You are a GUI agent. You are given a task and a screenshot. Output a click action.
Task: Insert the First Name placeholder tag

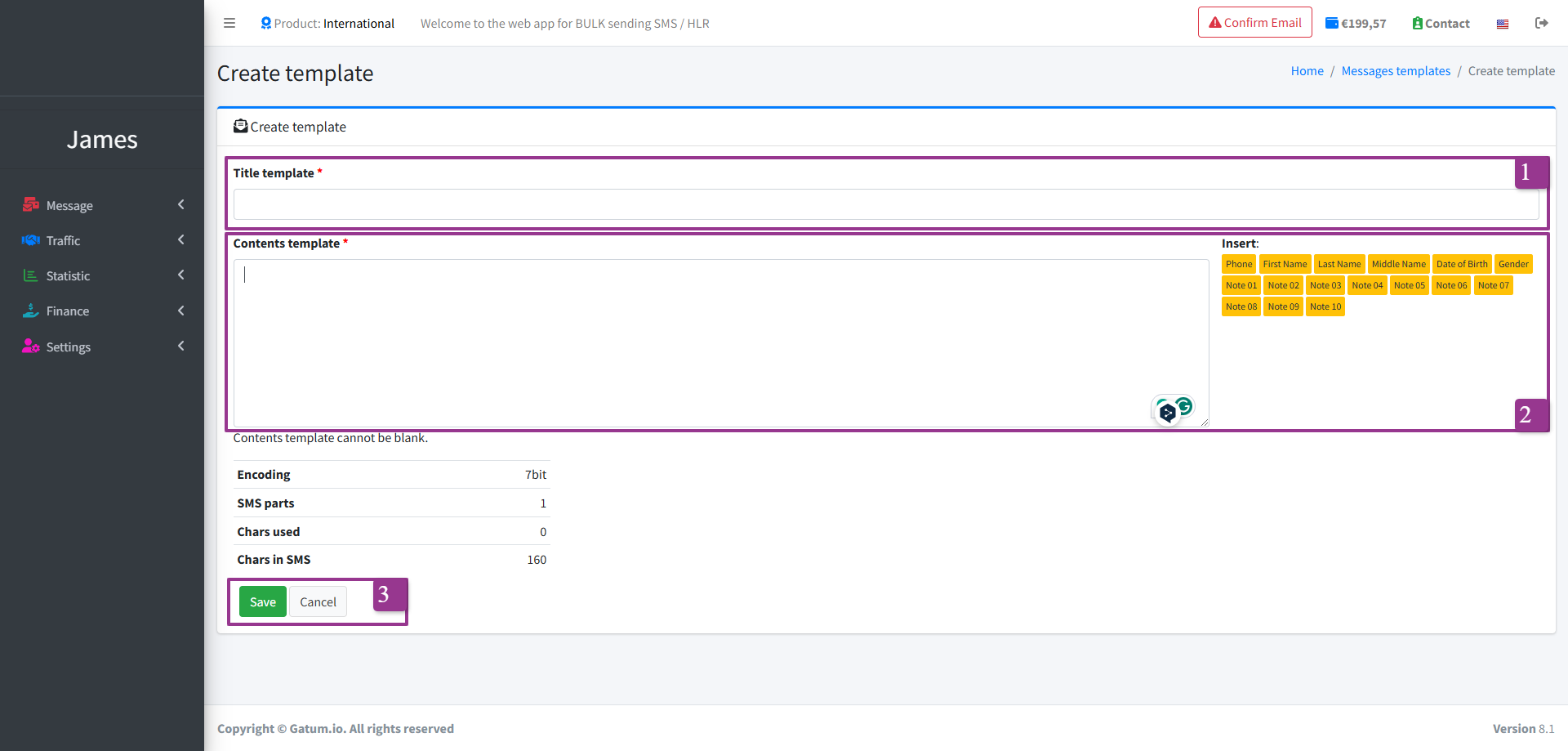tap(1284, 264)
